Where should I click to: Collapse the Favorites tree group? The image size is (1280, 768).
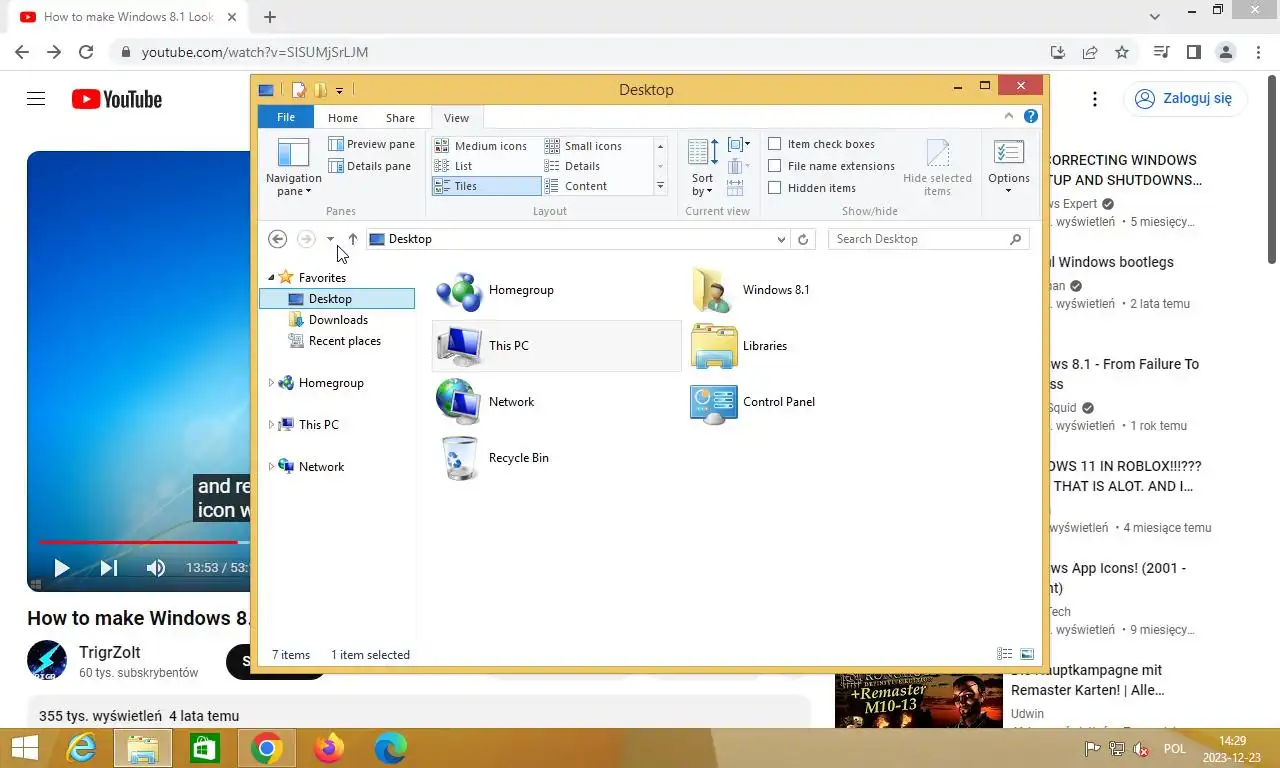271,278
